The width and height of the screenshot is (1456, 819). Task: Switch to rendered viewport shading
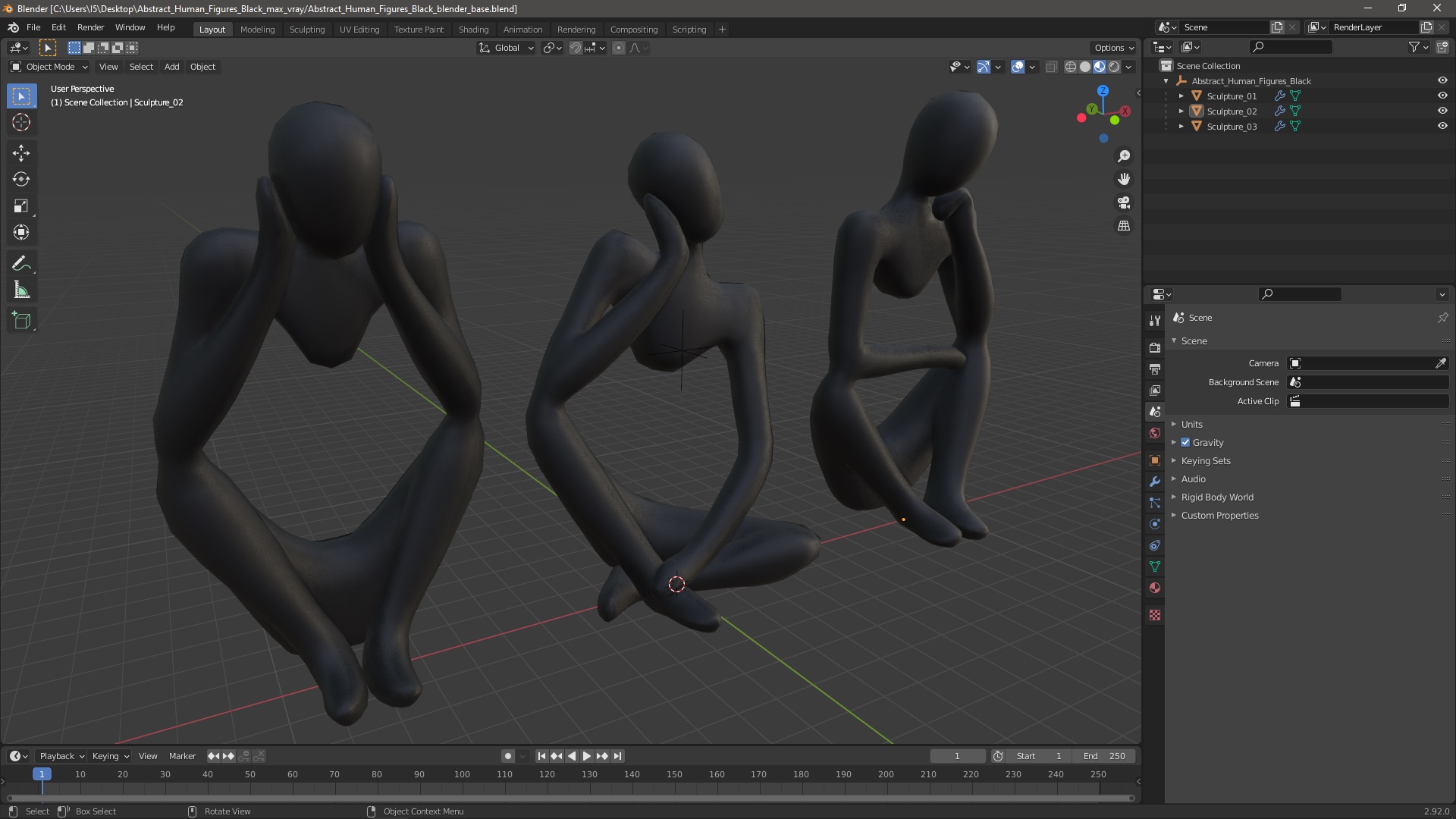coord(1114,67)
